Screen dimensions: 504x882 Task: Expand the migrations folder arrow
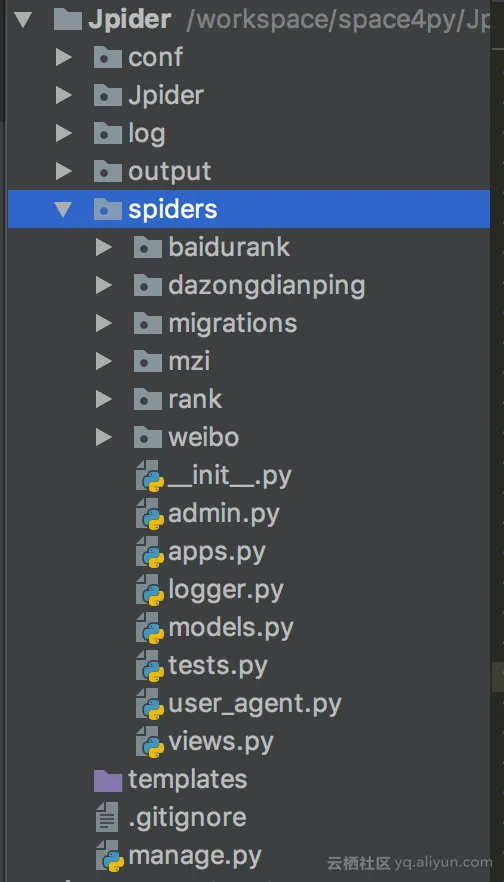click(104, 323)
